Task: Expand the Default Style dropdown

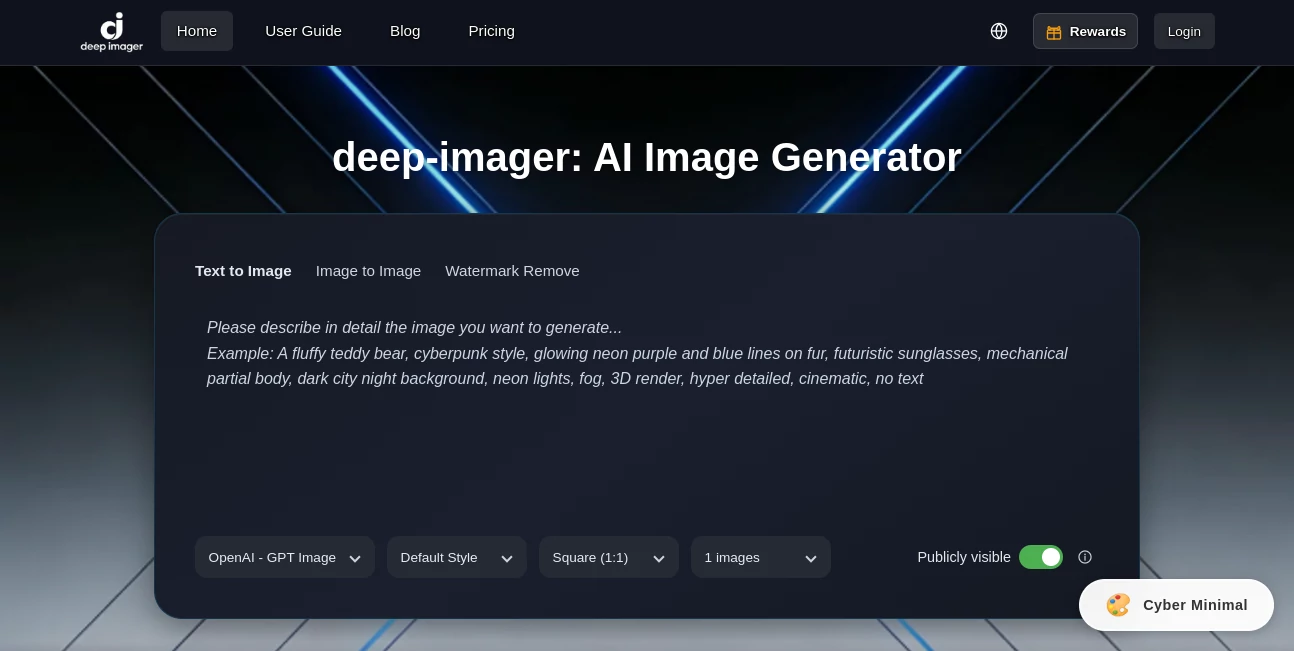Action: click(x=457, y=557)
